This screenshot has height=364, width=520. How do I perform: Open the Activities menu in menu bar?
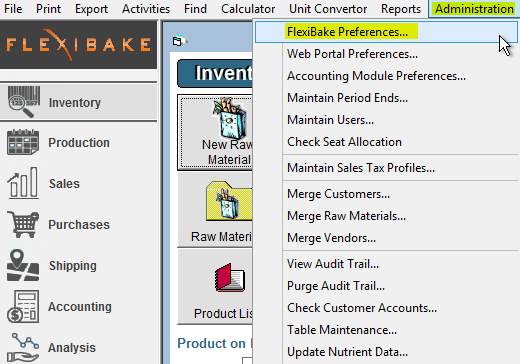pyautogui.click(x=146, y=9)
